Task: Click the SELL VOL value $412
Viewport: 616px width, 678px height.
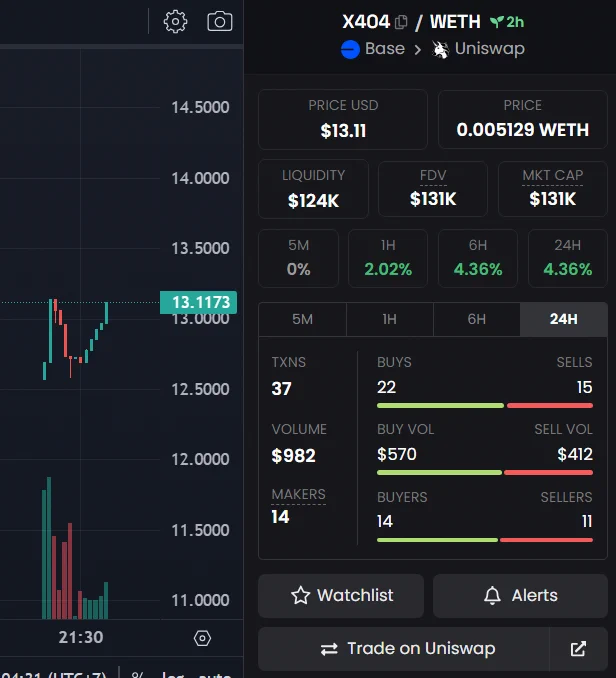Action: [x=575, y=454]
